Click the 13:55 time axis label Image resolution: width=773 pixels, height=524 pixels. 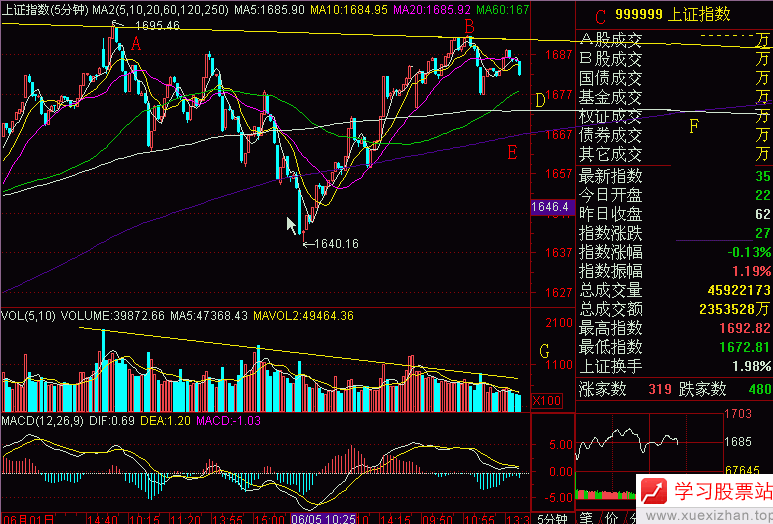(228, 519)
